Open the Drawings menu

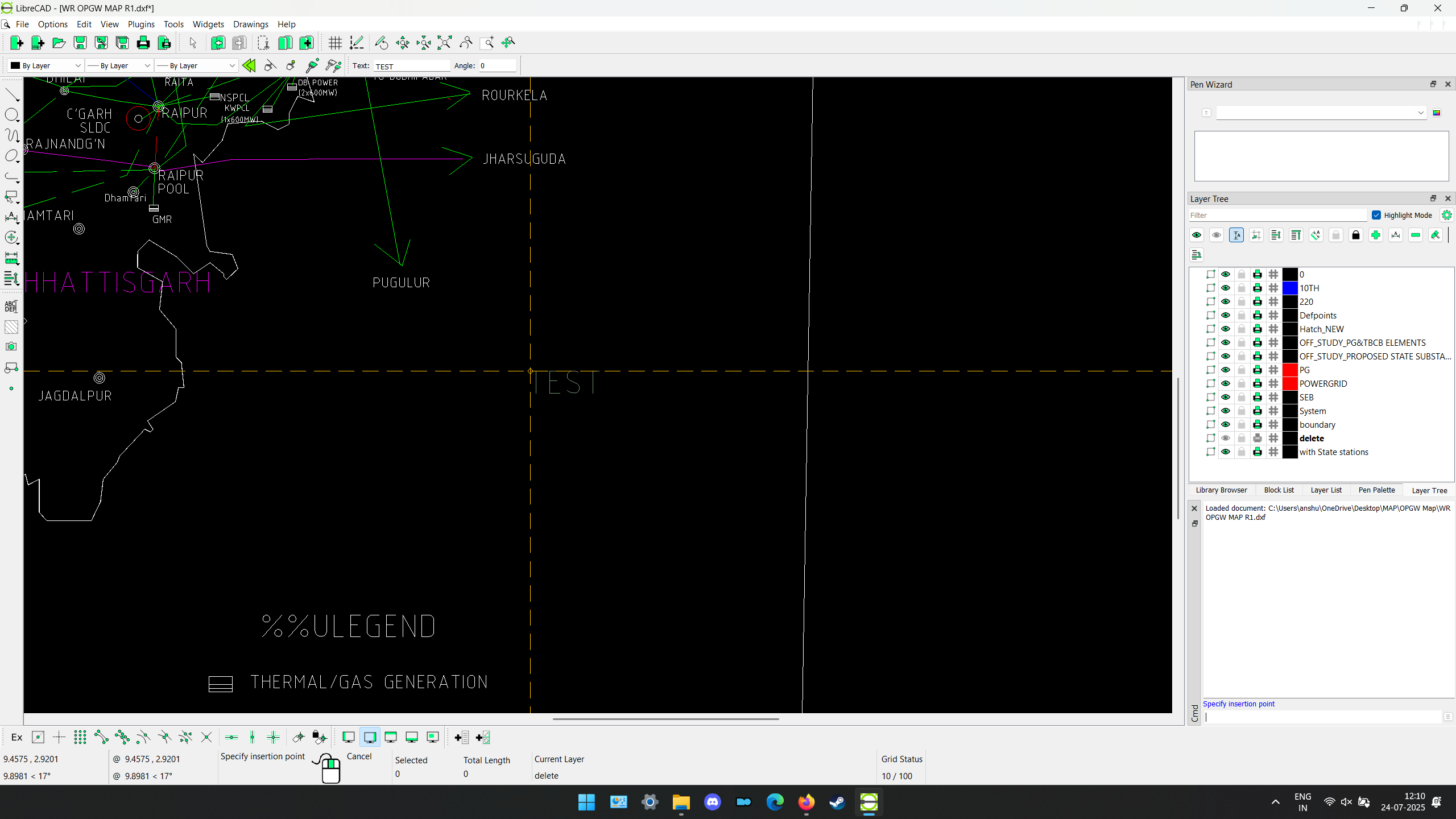250,24
